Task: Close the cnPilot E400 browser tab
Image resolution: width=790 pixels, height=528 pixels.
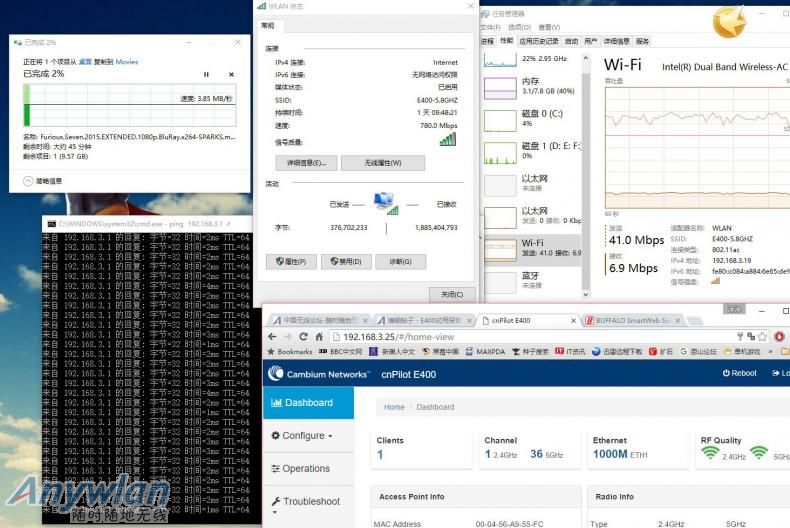Action: [x=573, y=320]
